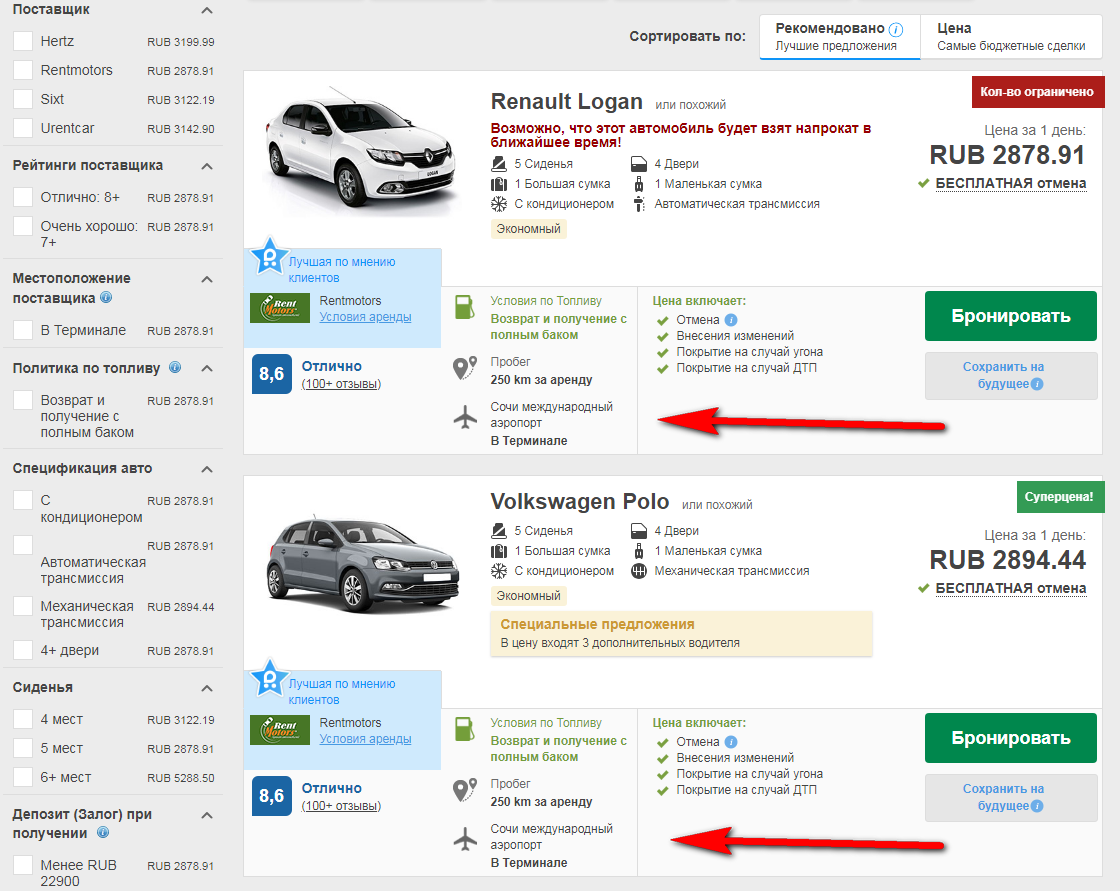Screen dimensions: 1120x891
Task: Click info icon beside Депозит (Залог) при получении
Action: (x=103, y=832)
